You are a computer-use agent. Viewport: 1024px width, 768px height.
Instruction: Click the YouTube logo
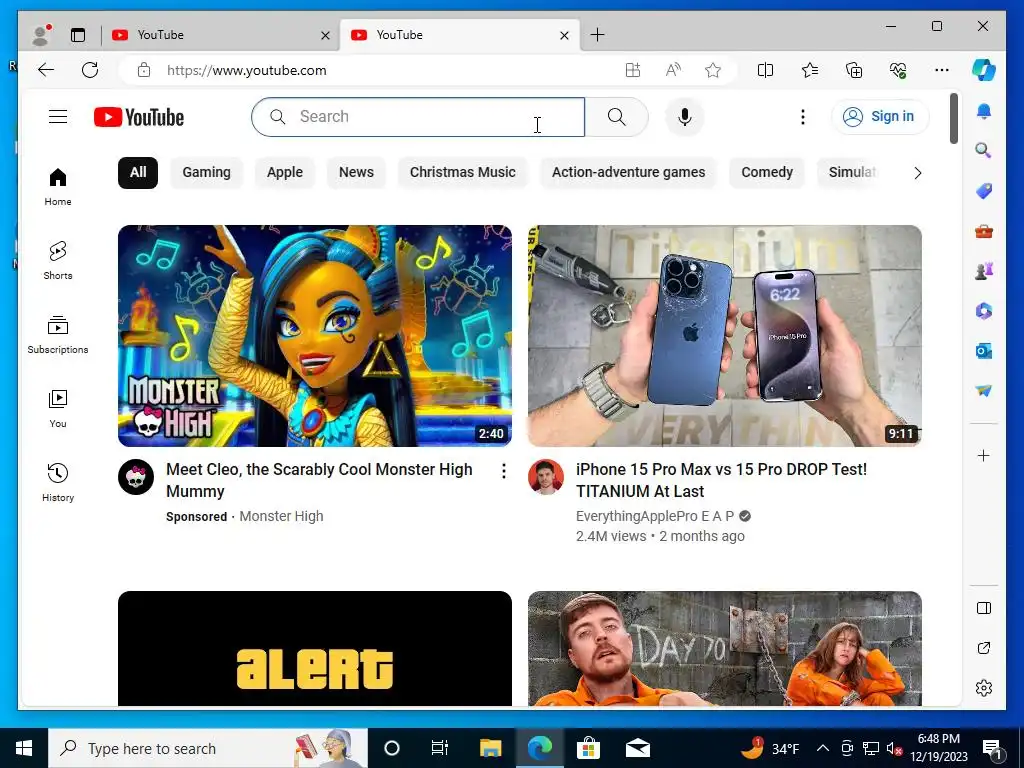pos(138,117)
